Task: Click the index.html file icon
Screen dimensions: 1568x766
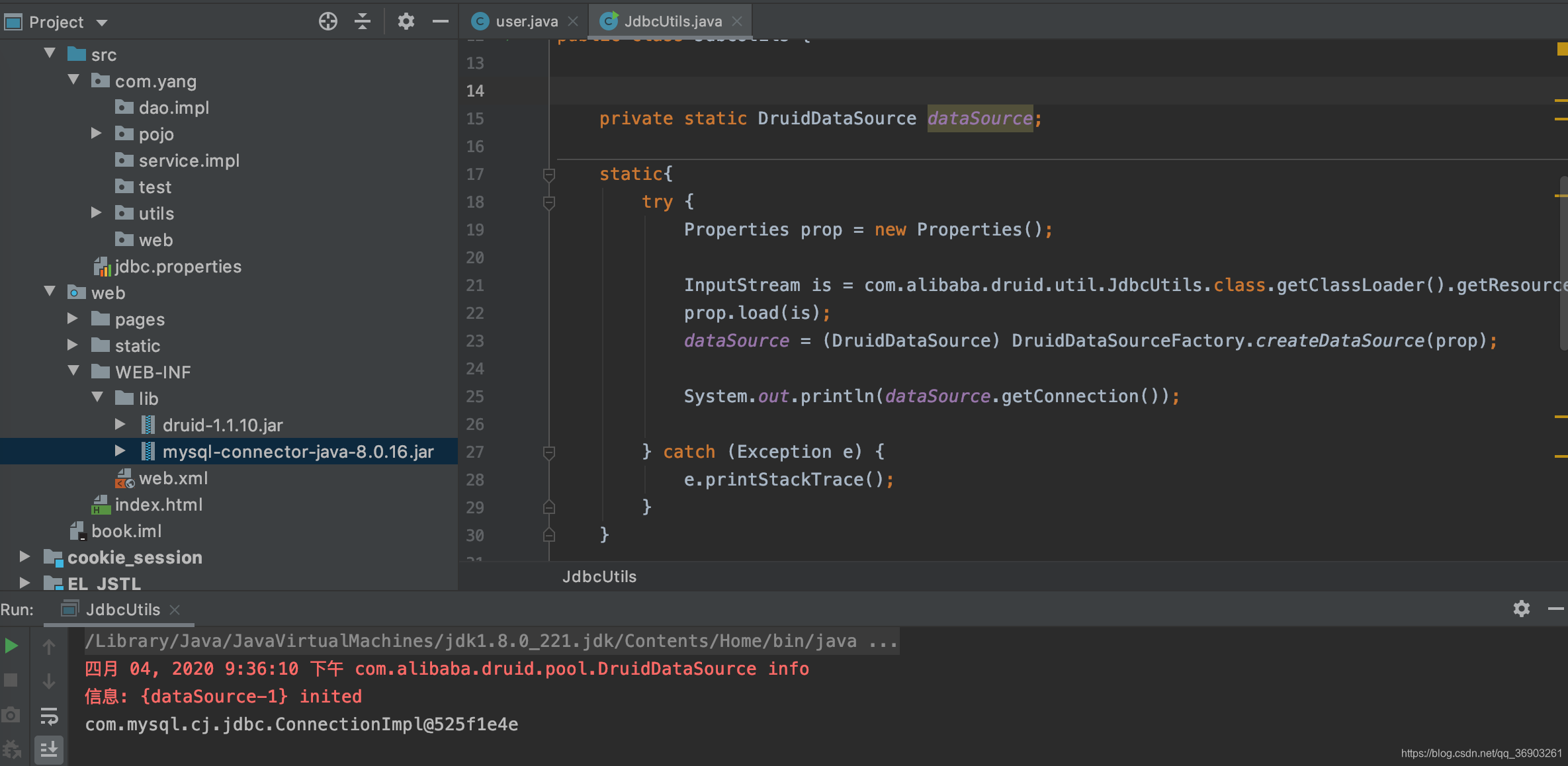Action: [x=101, y=505]
